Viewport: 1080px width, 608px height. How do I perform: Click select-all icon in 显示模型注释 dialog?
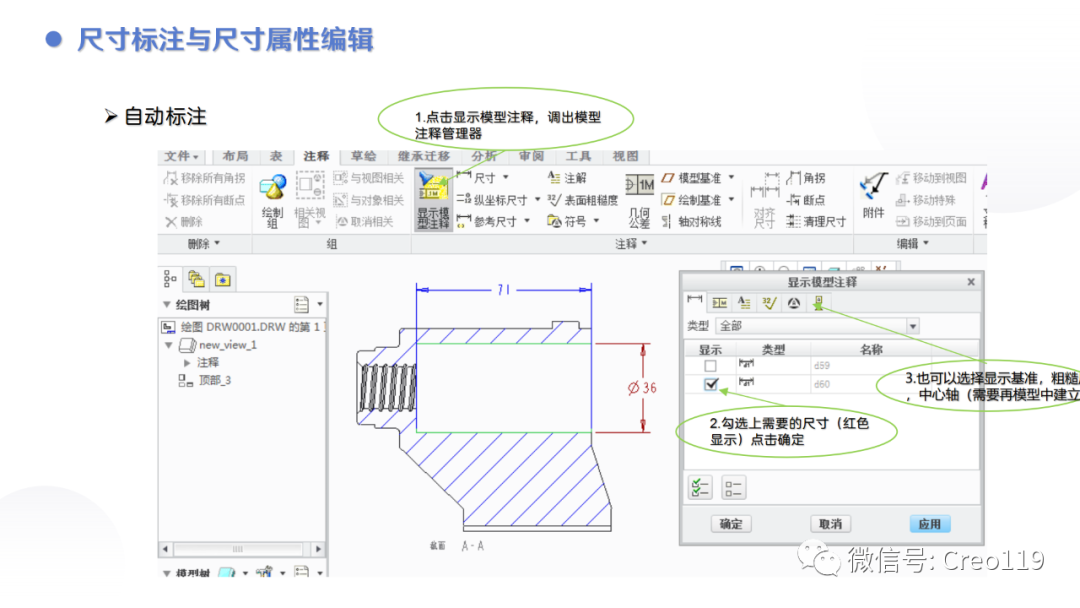point(700,488)
